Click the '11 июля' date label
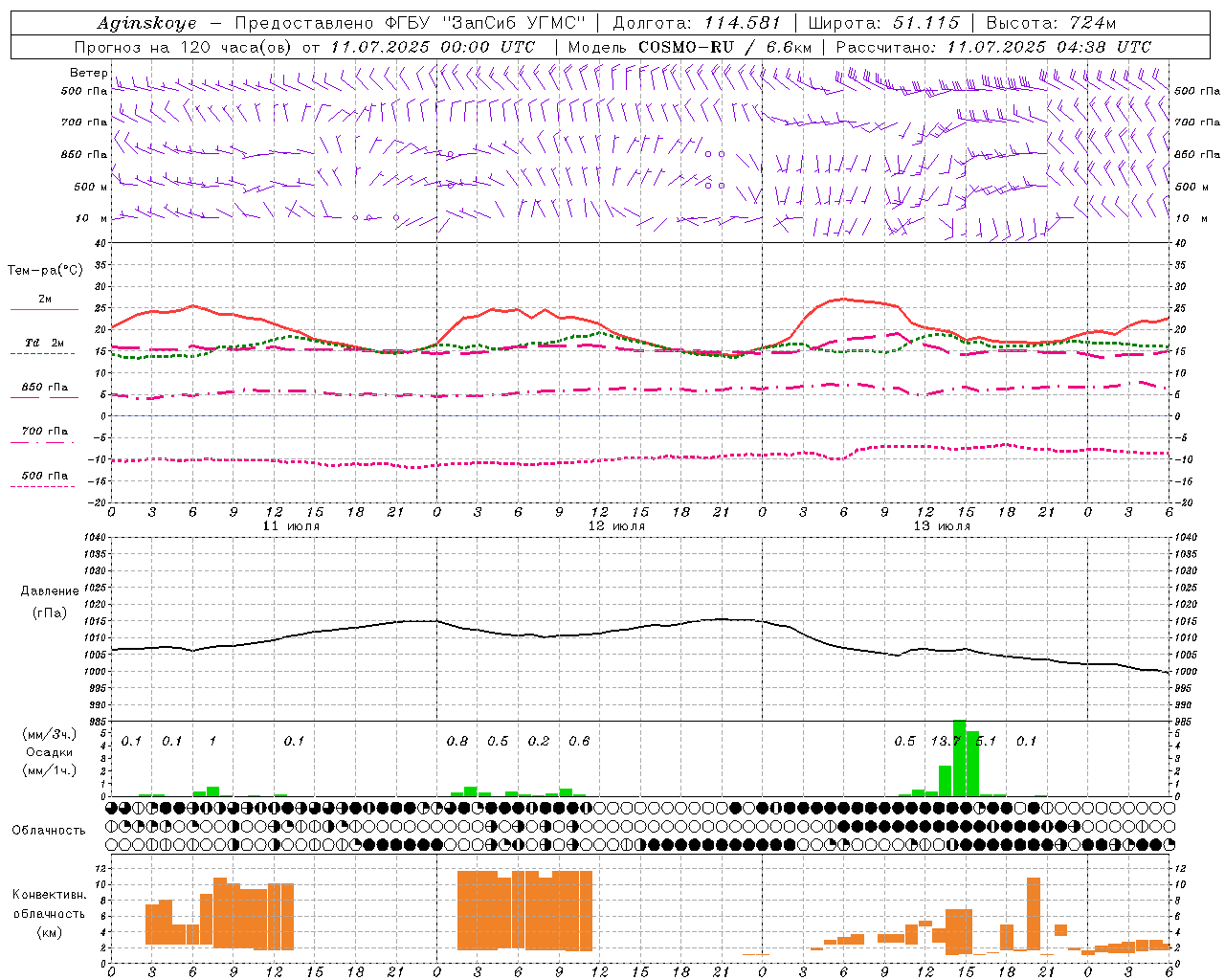Image resolution: width=1225 pixels, height=980 pixels. 291,526
